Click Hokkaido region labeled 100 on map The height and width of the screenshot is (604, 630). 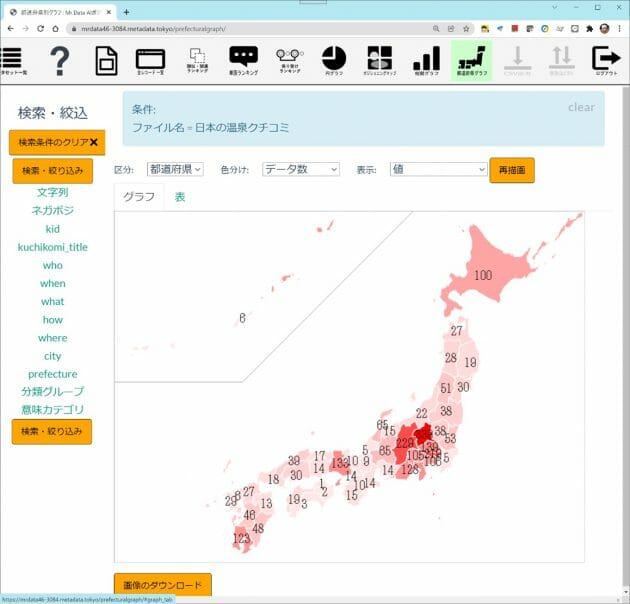point(483,275)
